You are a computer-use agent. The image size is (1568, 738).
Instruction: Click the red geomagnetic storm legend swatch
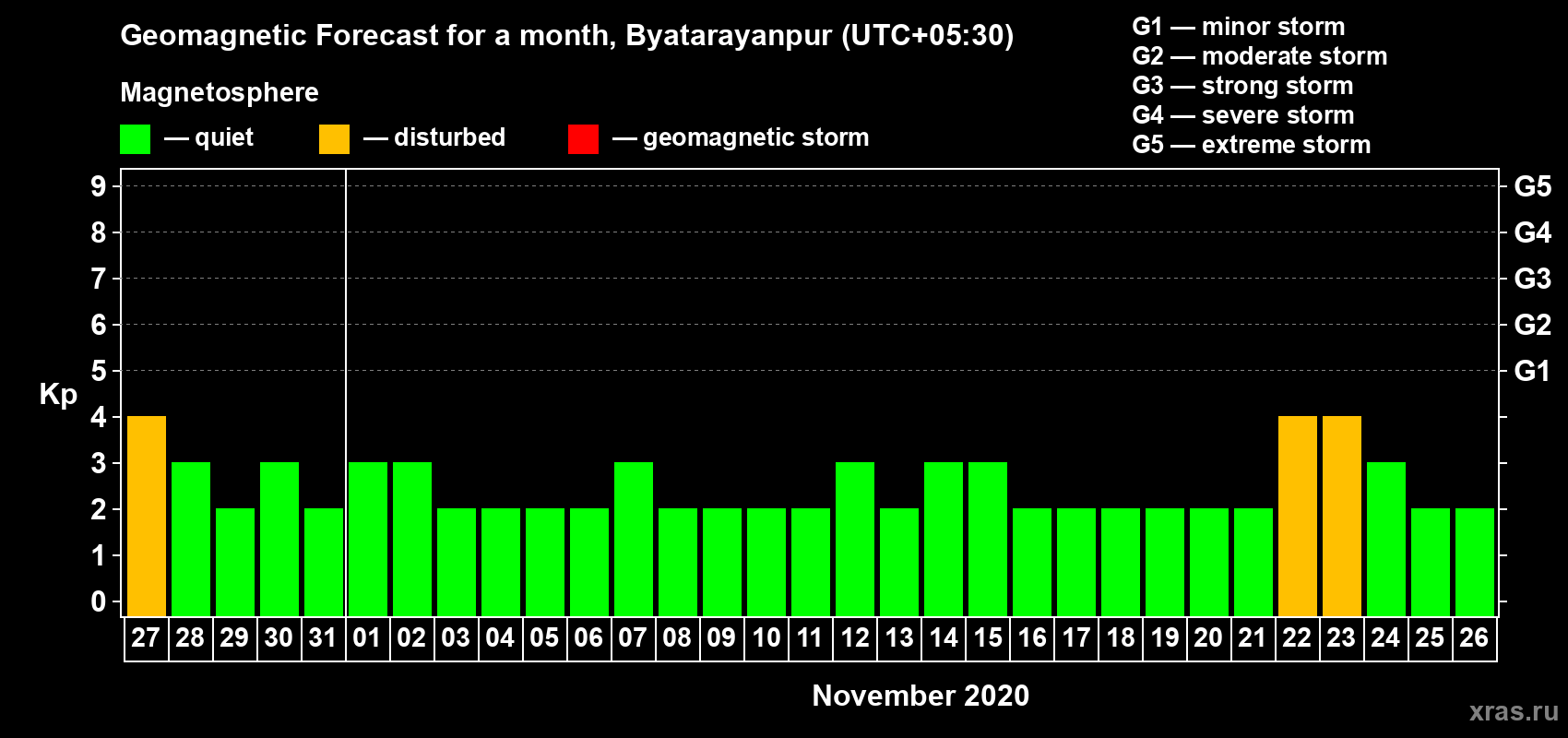coord(583,139)
